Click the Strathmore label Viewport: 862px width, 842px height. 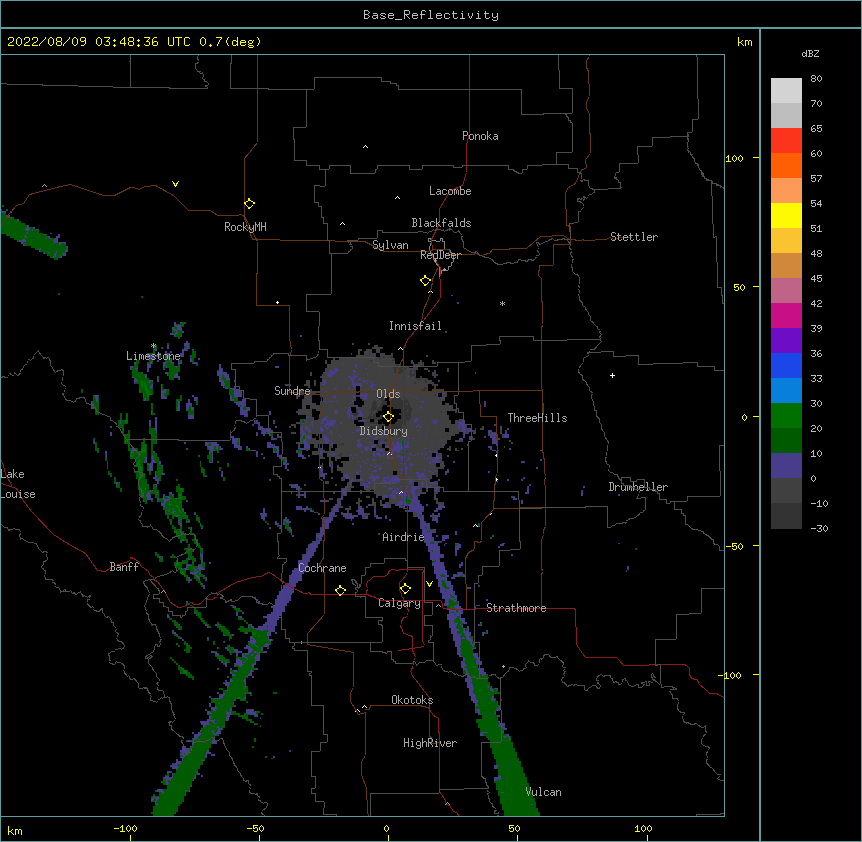pyautogui.click(x=516, y=608)
